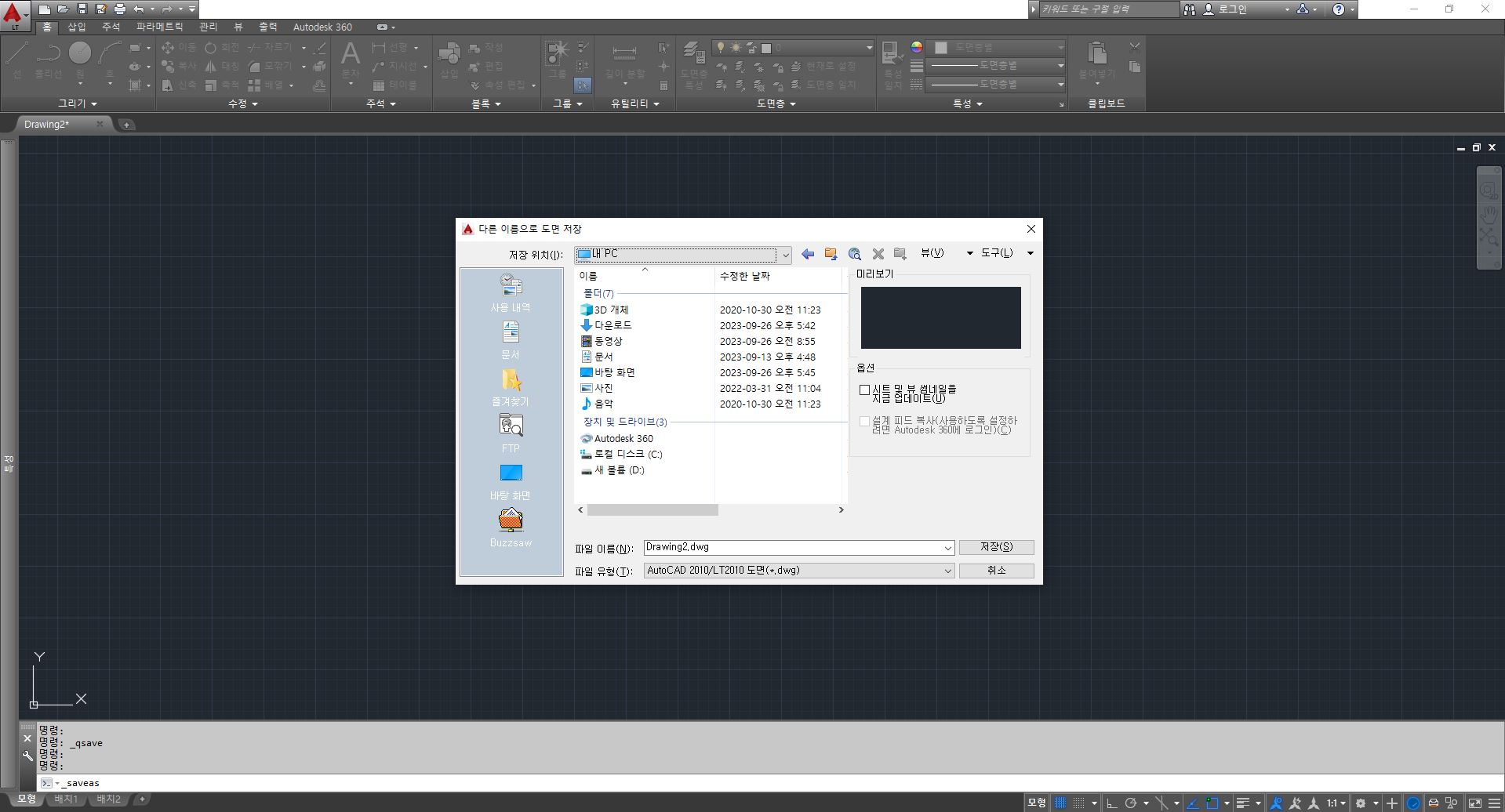The height and width of the screenshot is (812, 1505).
Task: Open the Buzzsaw location in the sidebar
Action: point(511,529)
